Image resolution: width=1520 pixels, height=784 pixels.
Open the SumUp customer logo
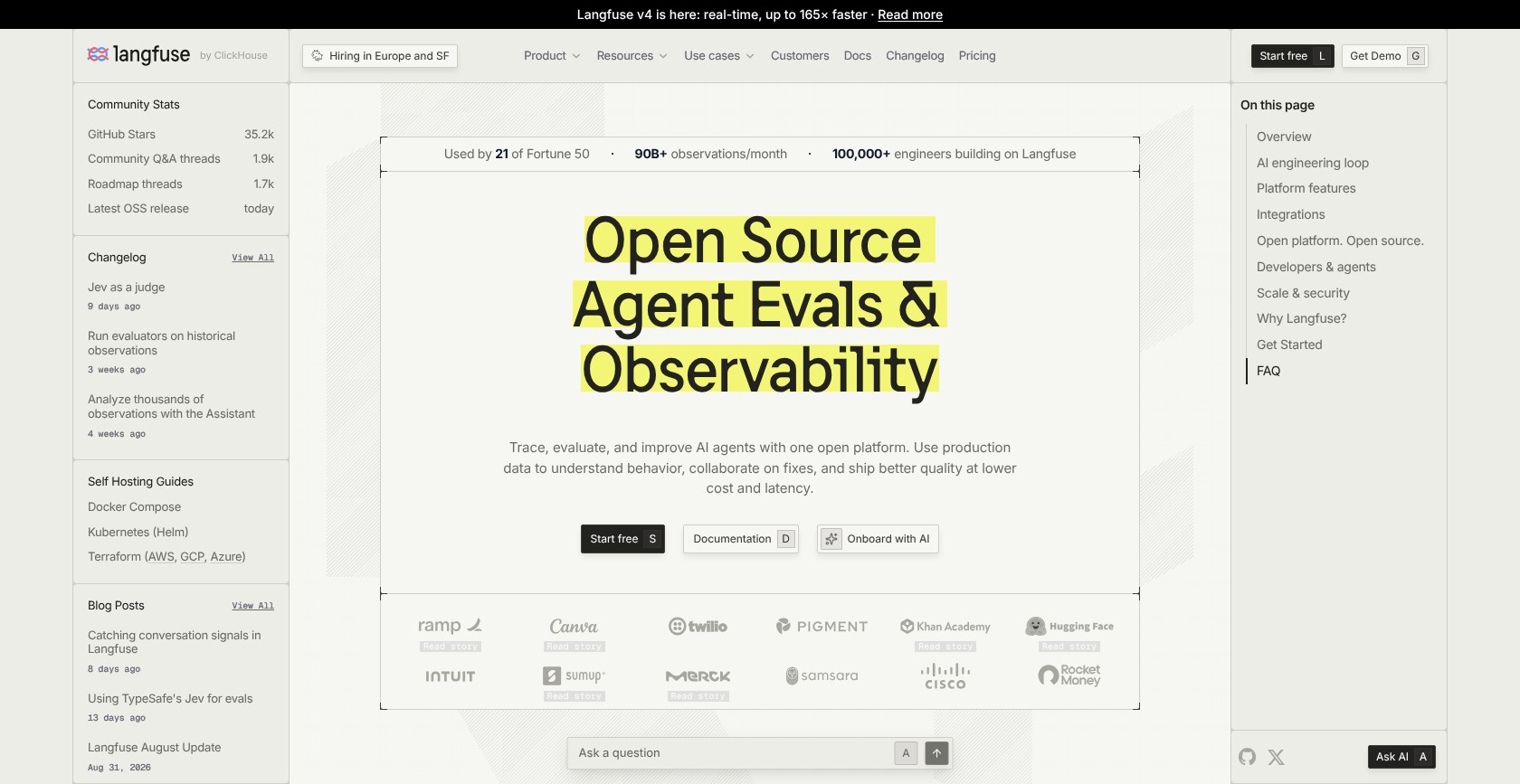(574, 675)
